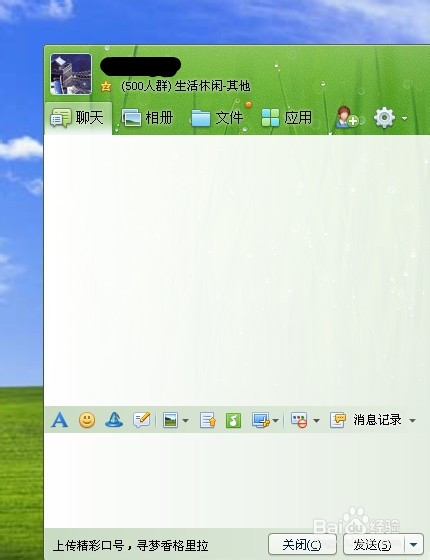Click the speech bubble with pencil icon
This screenshot has width=430, height=560.
pyautogui.click(x=141, y=420)
